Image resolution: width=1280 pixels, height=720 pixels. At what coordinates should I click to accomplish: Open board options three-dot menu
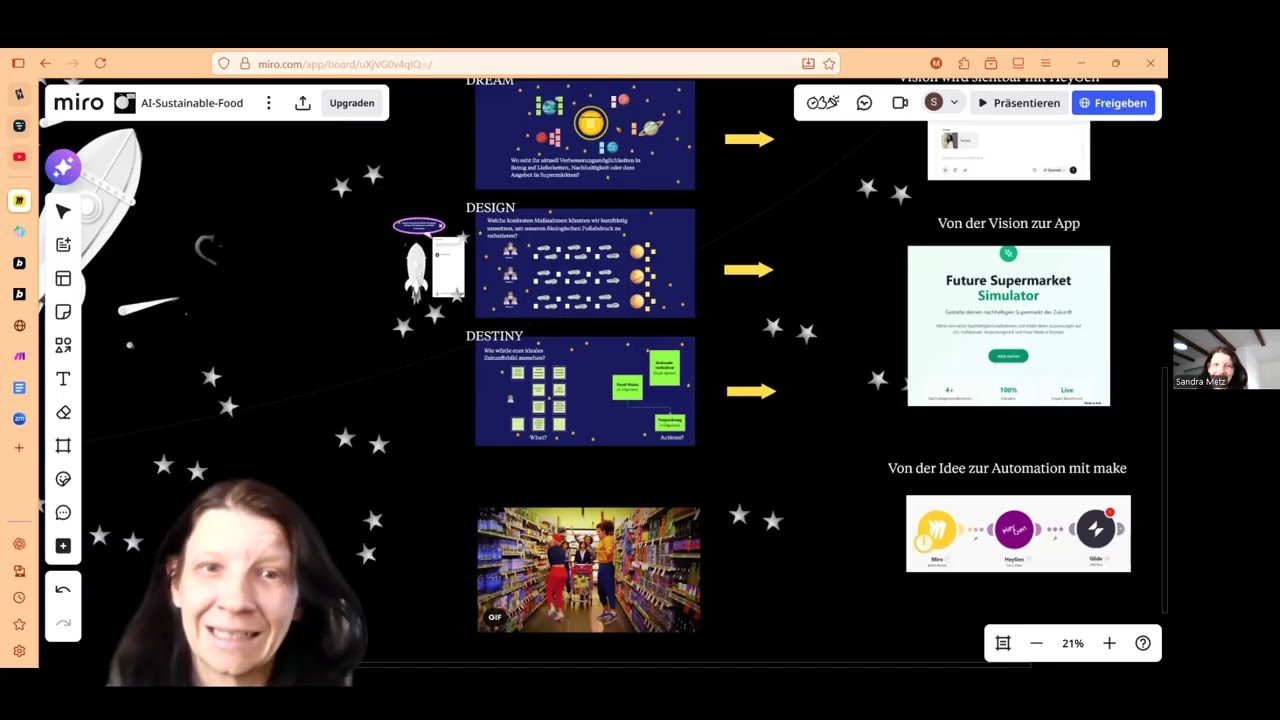[x=268, y=103]
